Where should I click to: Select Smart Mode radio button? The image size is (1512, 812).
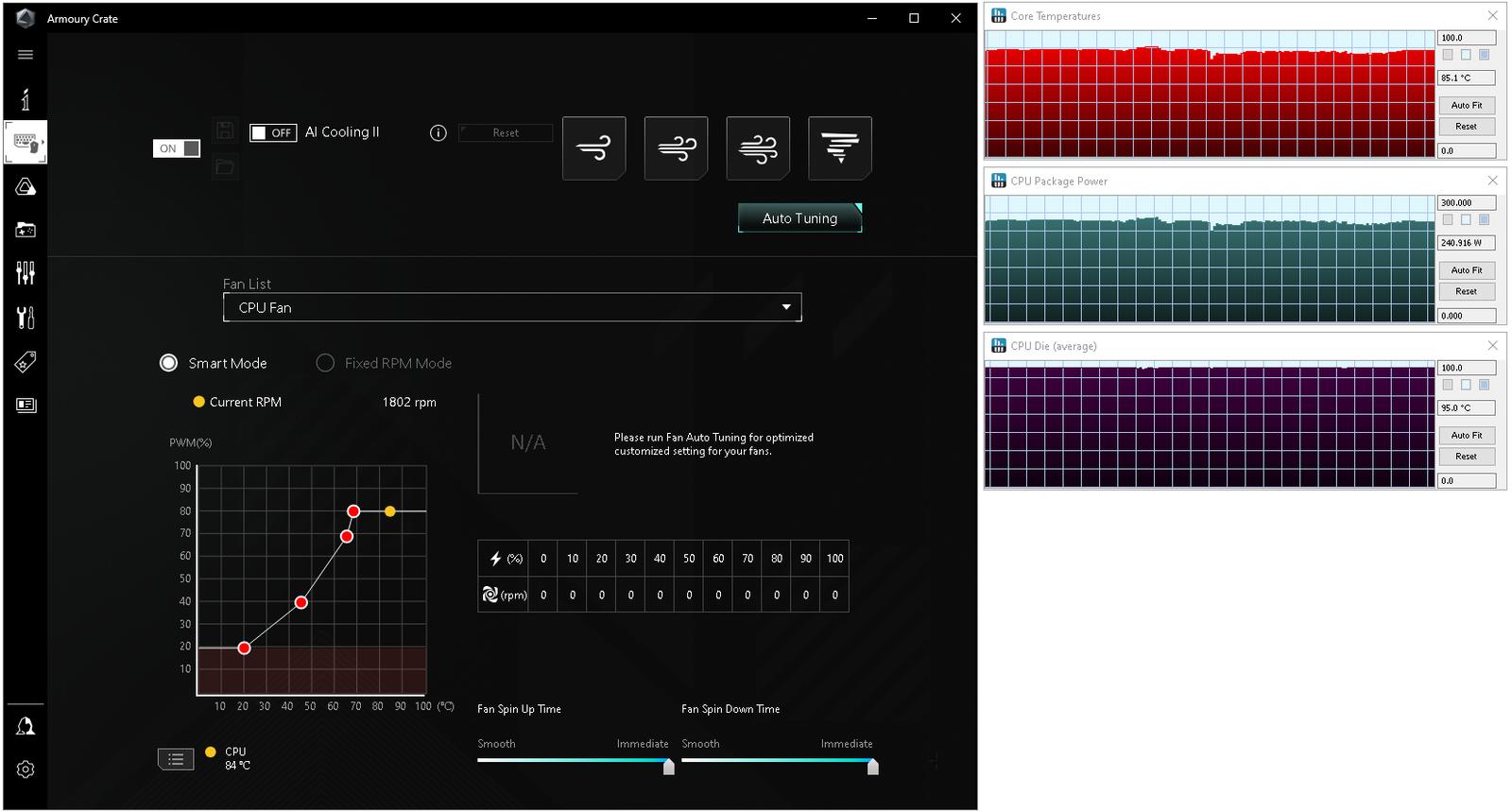(168, 363)
